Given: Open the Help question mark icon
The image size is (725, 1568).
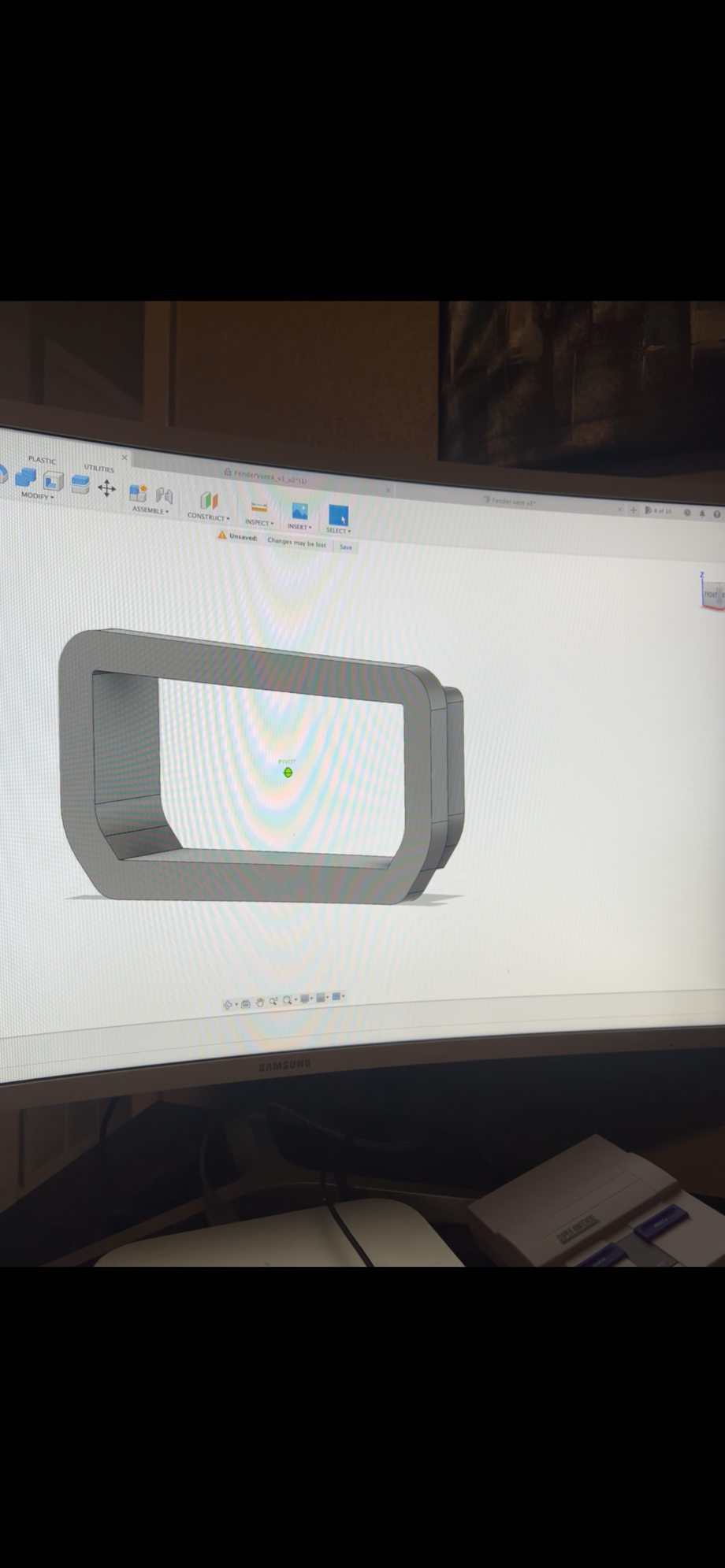Looking at the screenshot, I should [716, 513].
